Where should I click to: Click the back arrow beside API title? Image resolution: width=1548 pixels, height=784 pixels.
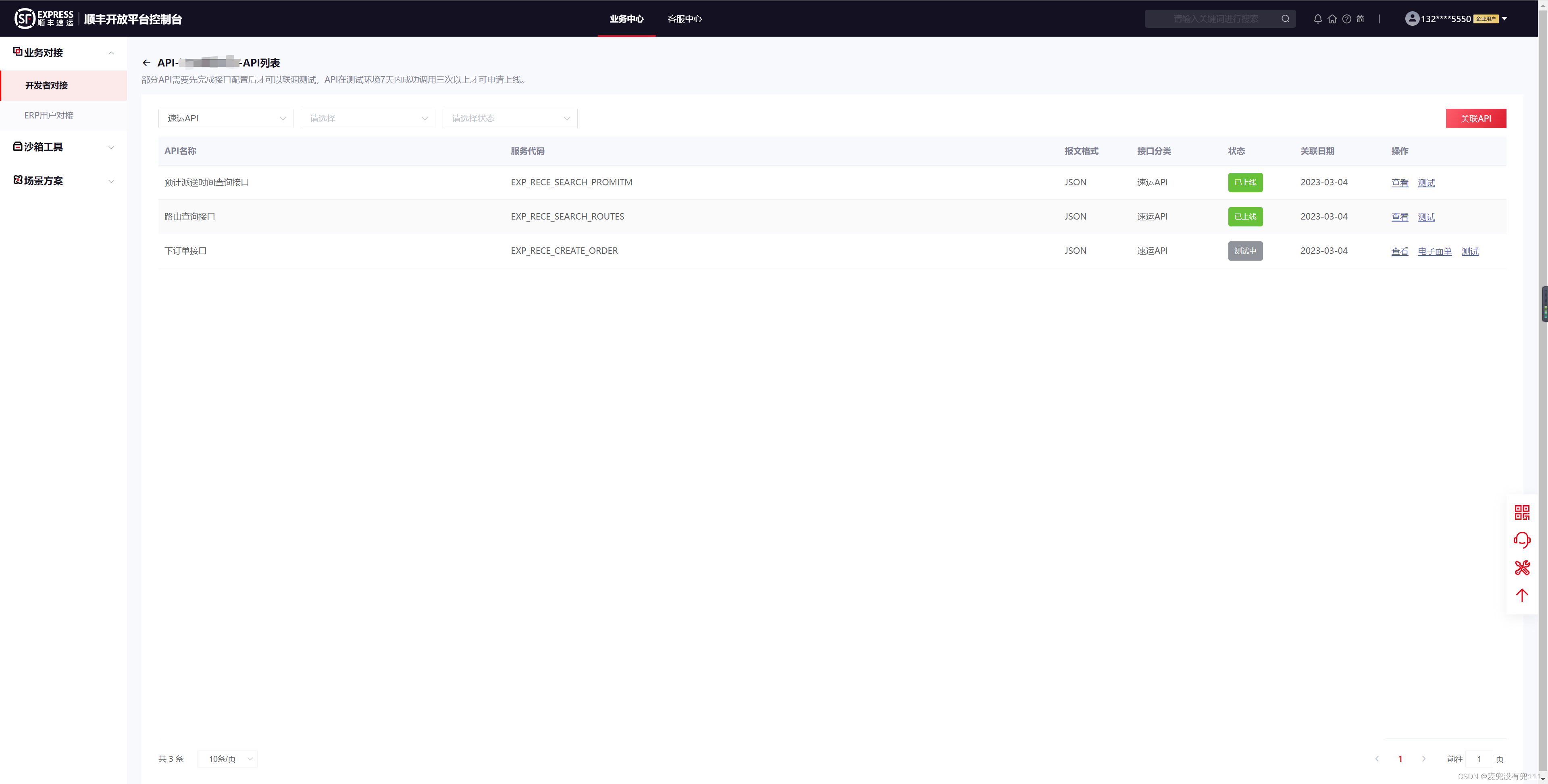click(x=146, y=62)
